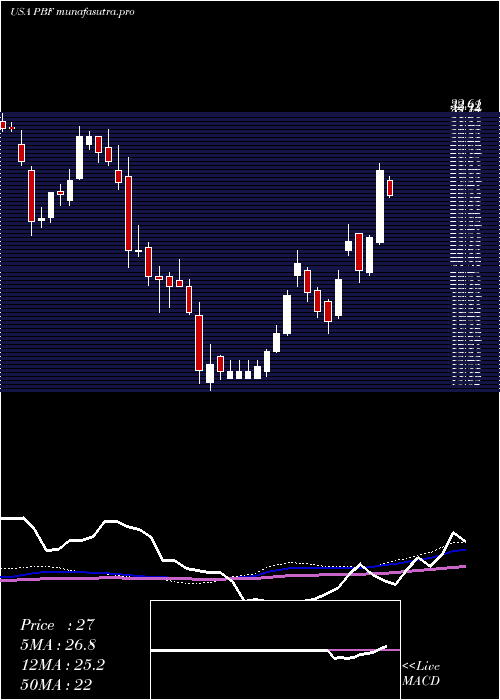Click the '5MA : 26.8' label
This screenshot has height=700, width=500.
tap(58, 645)
